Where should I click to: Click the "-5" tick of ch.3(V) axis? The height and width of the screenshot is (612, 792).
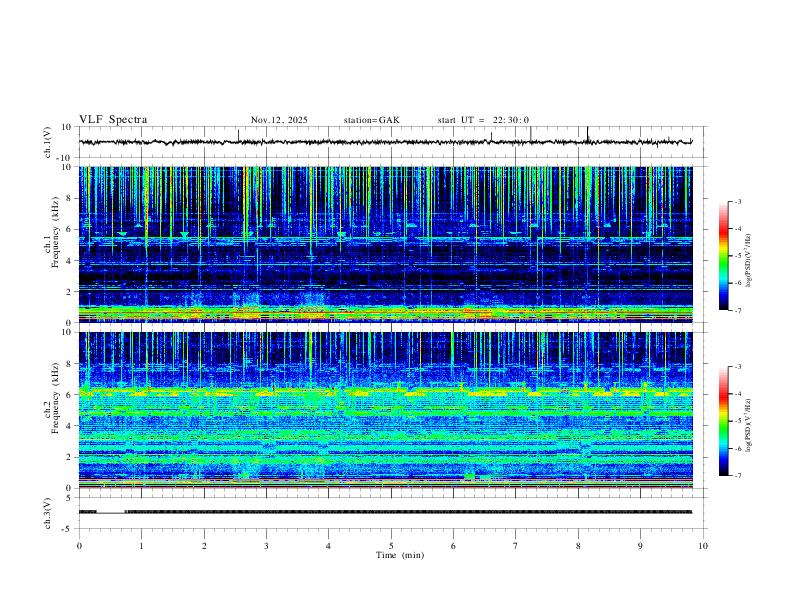[x=68, y=529]
